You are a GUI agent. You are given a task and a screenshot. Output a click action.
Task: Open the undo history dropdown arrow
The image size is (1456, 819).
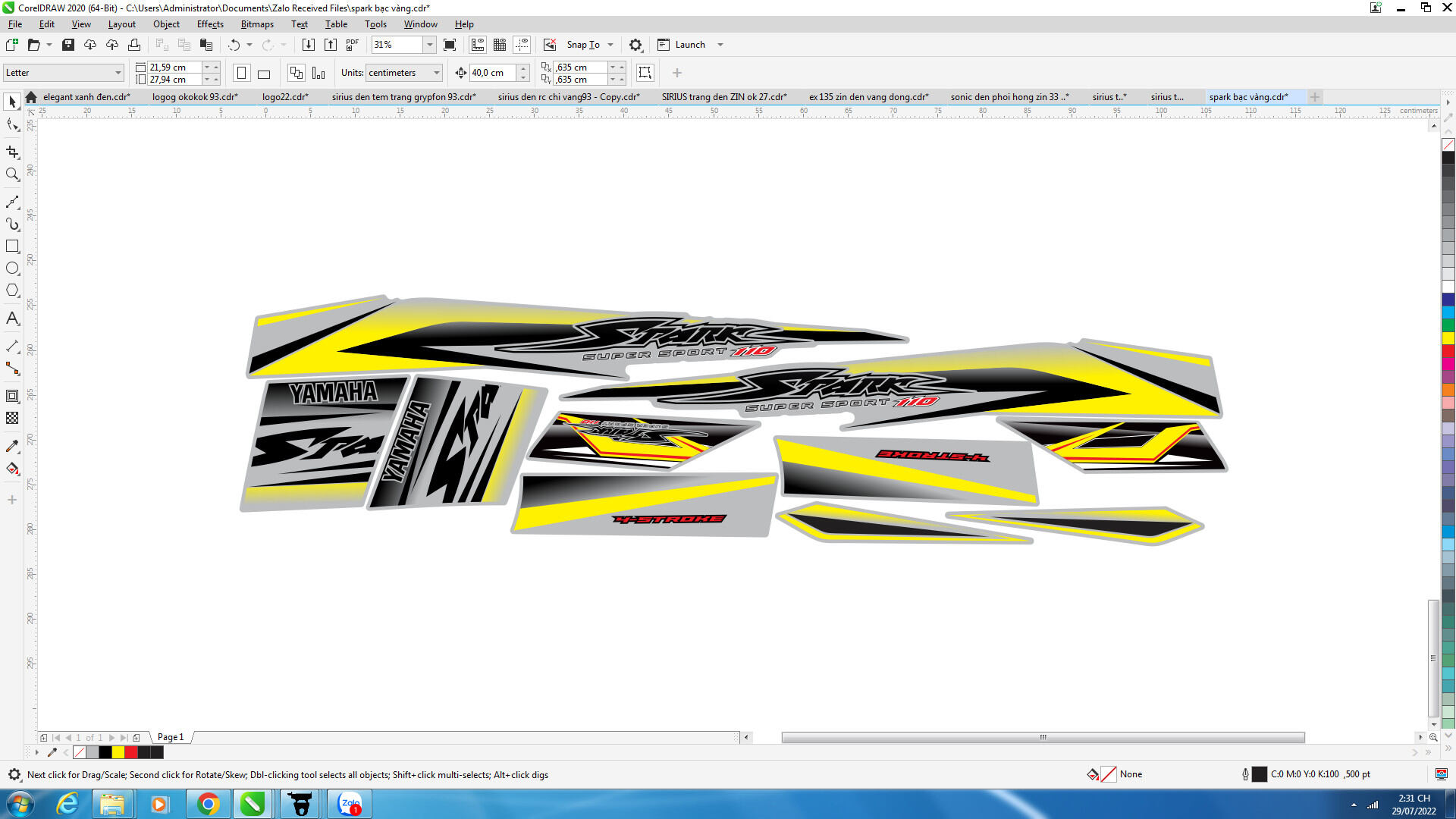pos(249,45)
